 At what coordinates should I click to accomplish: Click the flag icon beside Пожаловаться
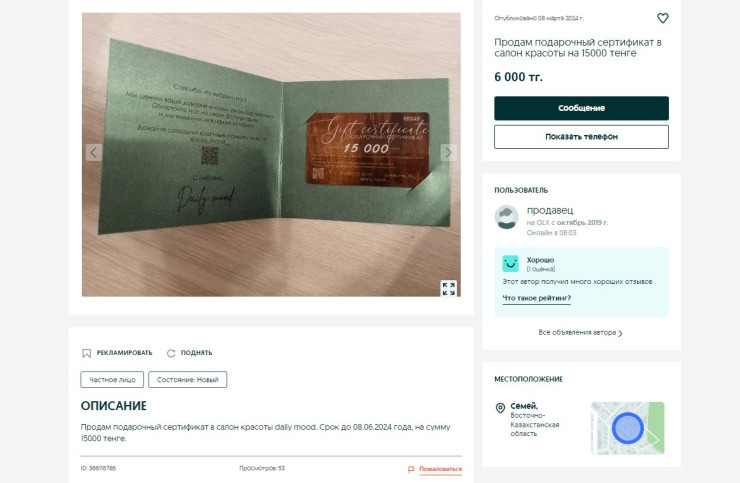411,469
